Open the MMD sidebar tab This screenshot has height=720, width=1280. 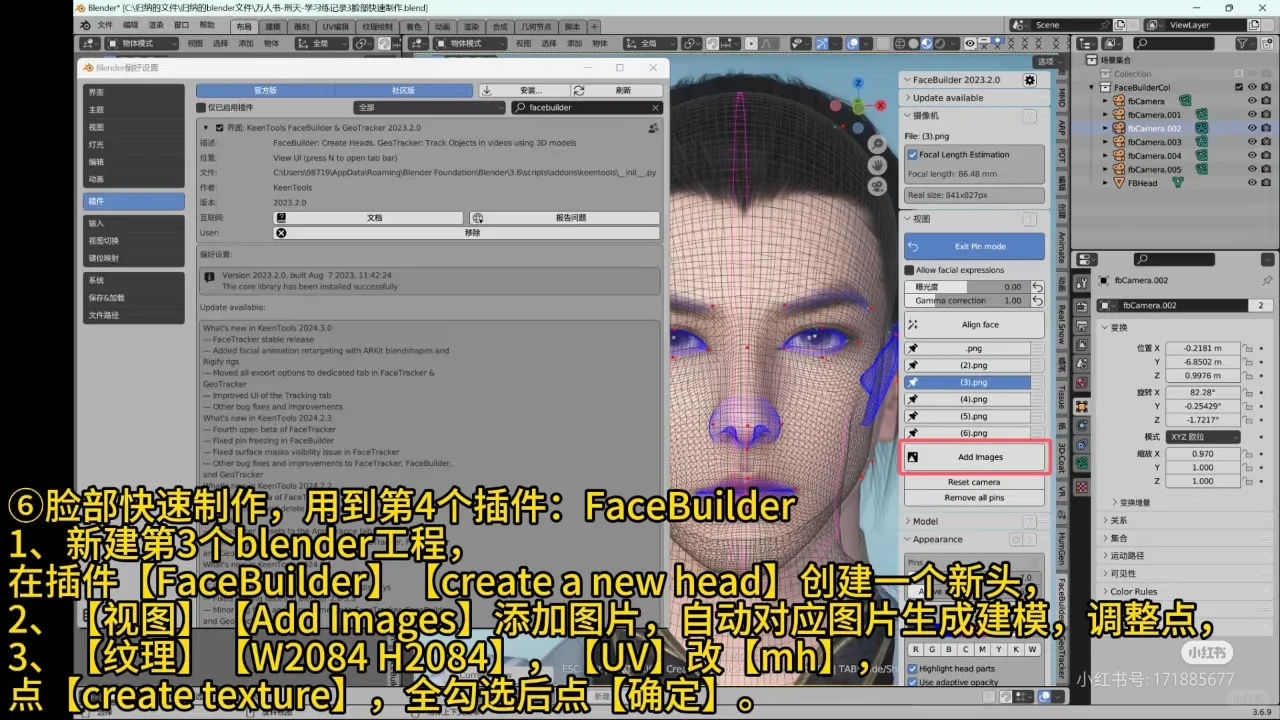coord(1062,98)
